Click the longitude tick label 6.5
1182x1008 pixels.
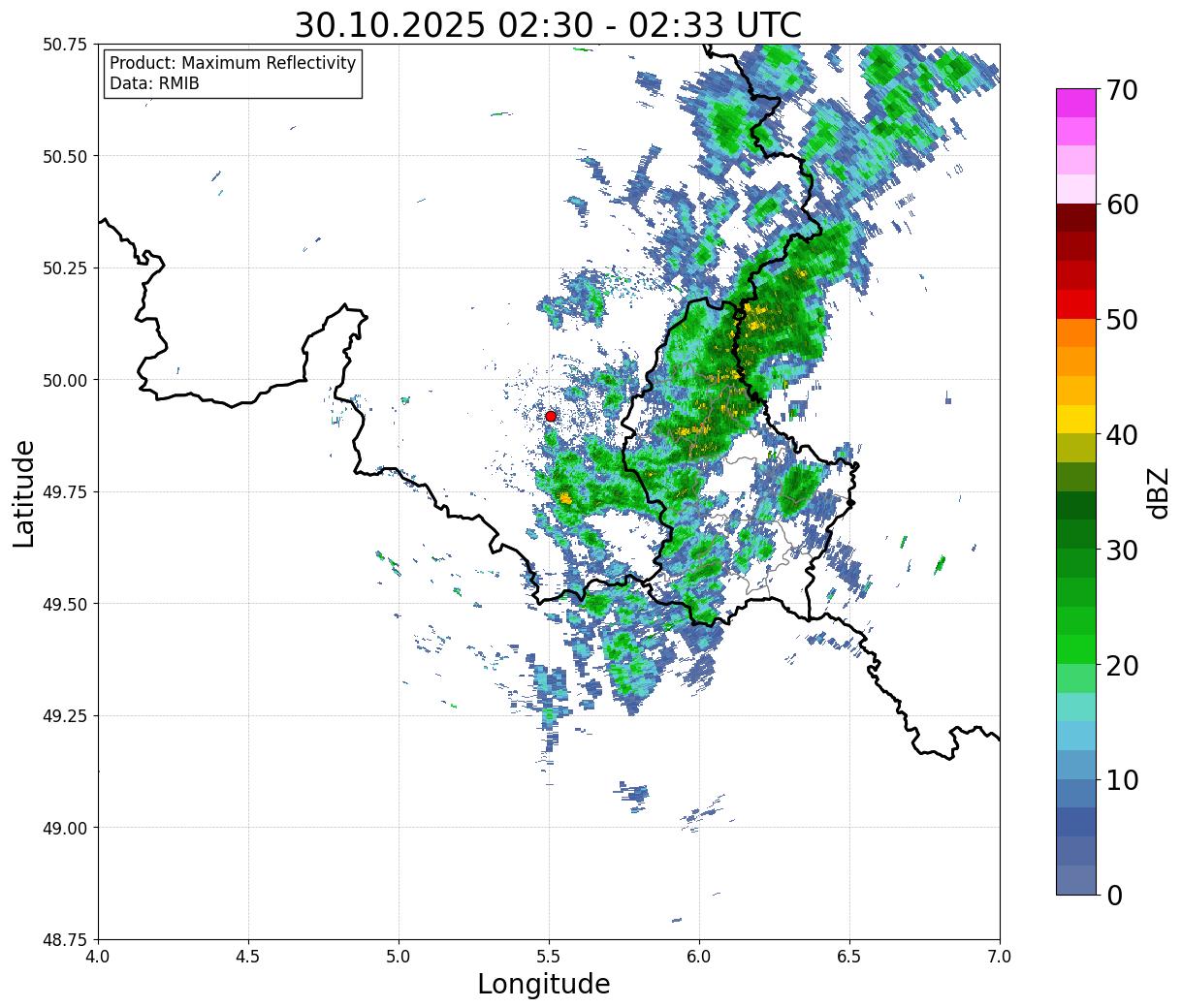coord(849,957)
